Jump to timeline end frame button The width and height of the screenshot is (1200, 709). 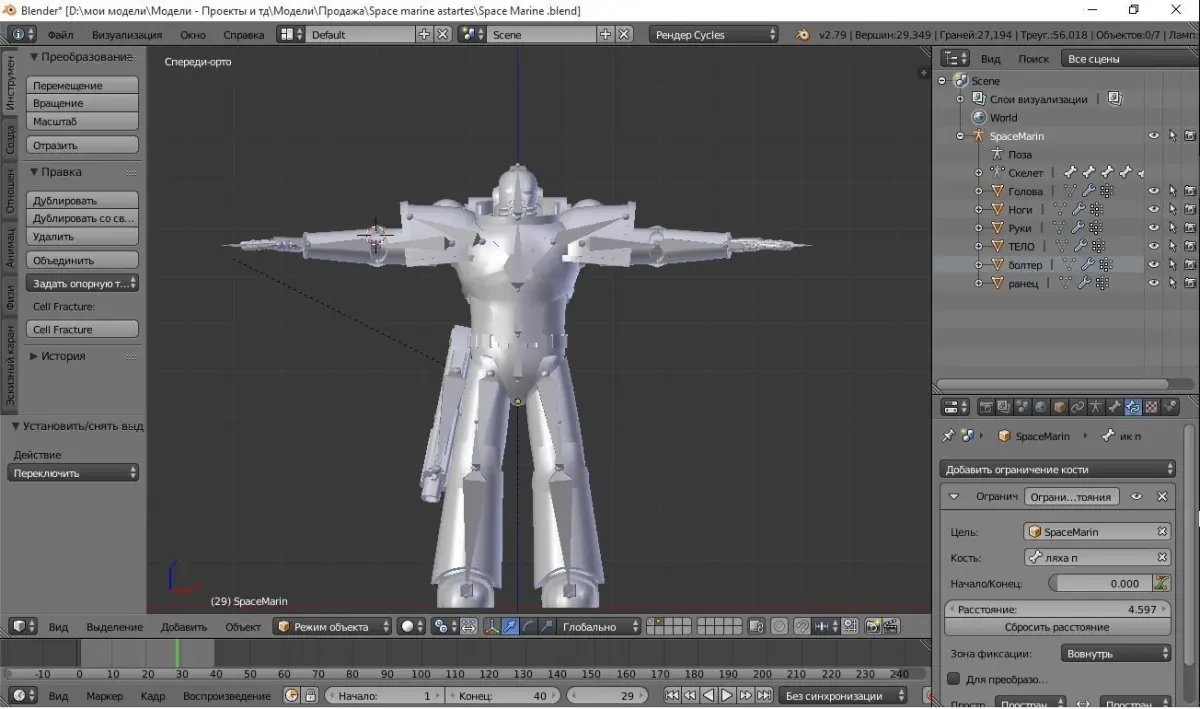click(x=764, y=695)
